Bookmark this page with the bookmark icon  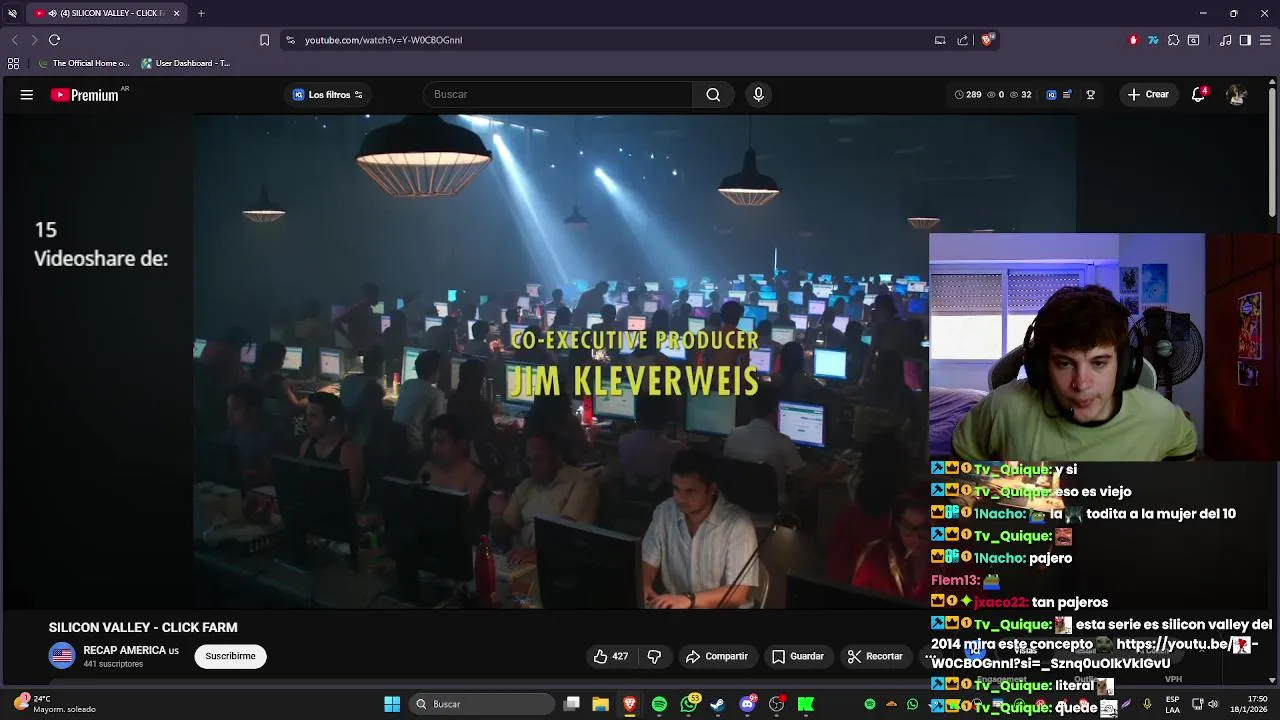264,40
